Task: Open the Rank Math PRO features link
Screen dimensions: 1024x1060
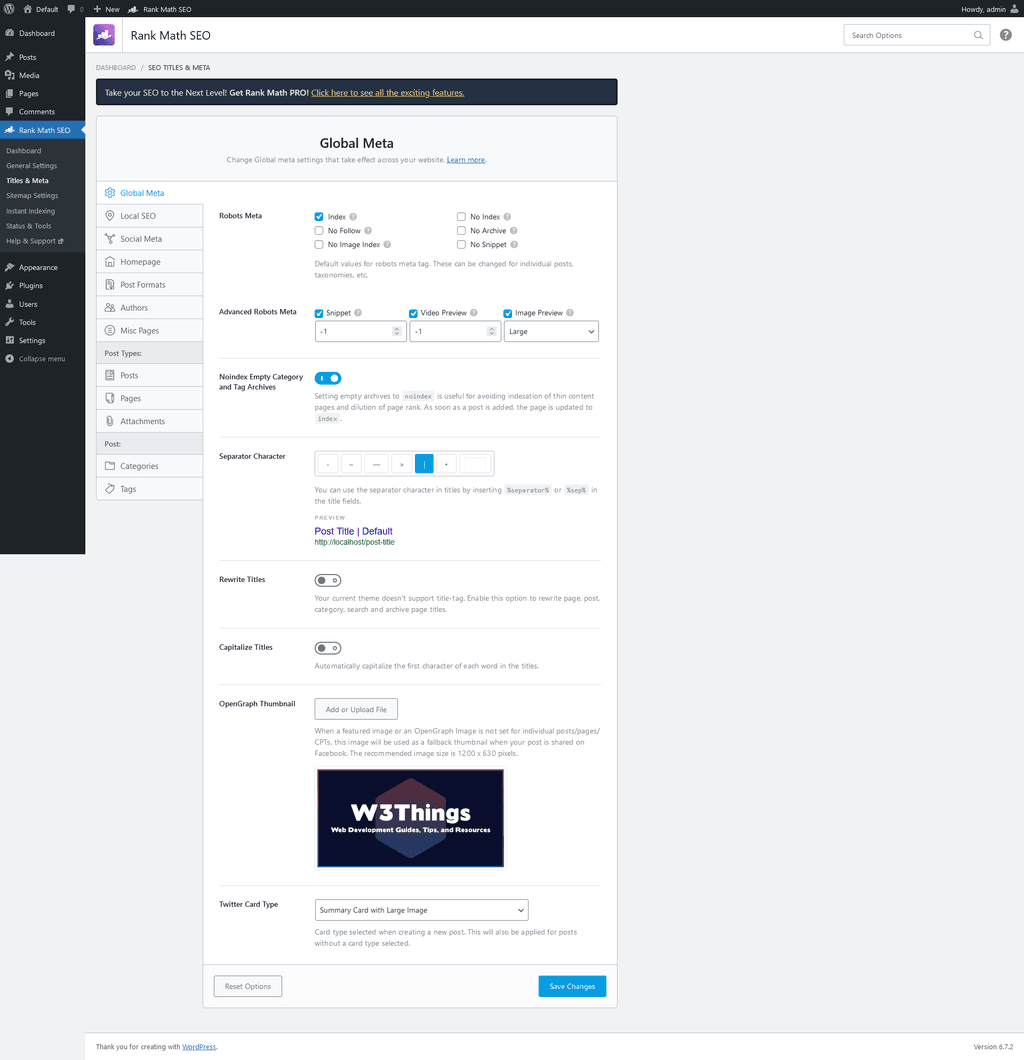Action: [x=387, y=93]
